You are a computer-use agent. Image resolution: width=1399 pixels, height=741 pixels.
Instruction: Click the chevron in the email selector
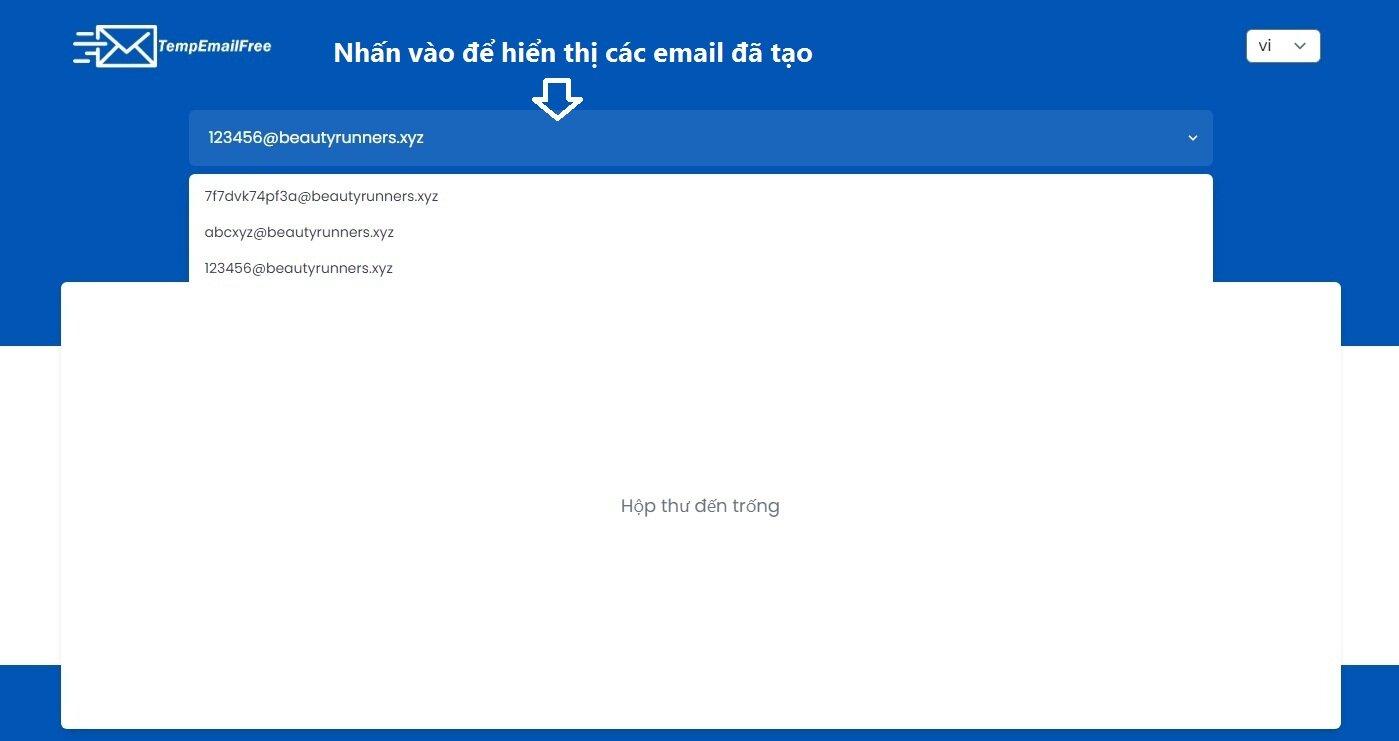(1192, 138)
